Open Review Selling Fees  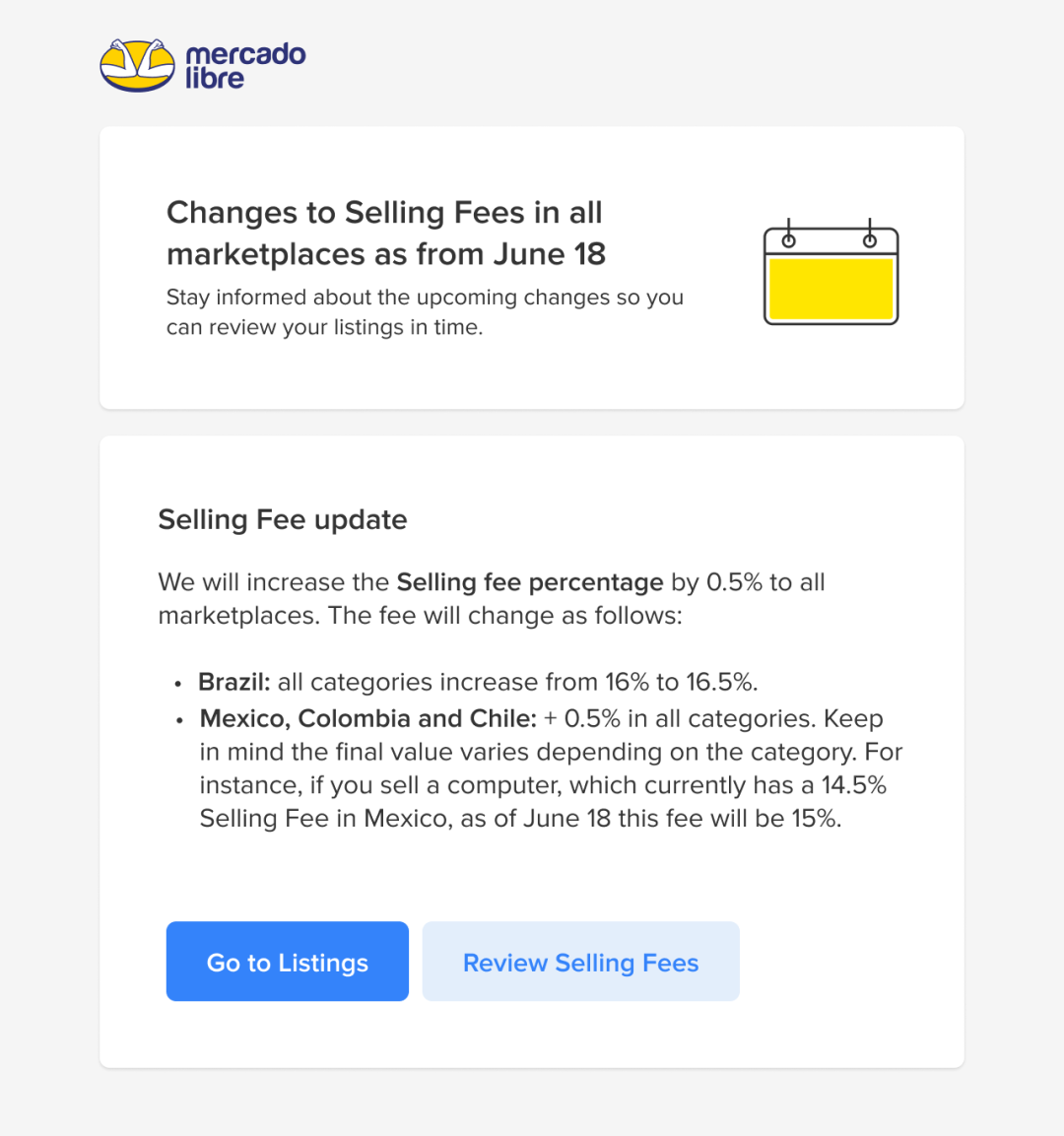click(580, 962)
